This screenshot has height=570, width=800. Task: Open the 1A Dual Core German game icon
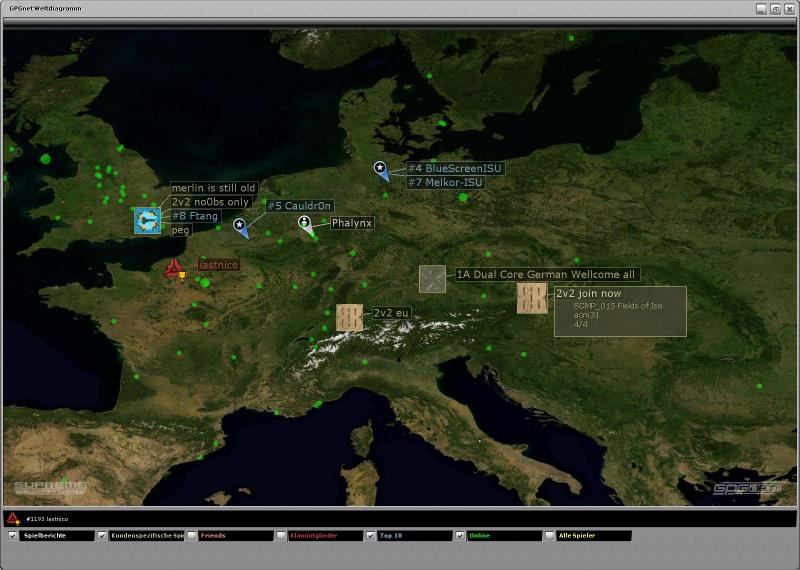tap(432, 279)
